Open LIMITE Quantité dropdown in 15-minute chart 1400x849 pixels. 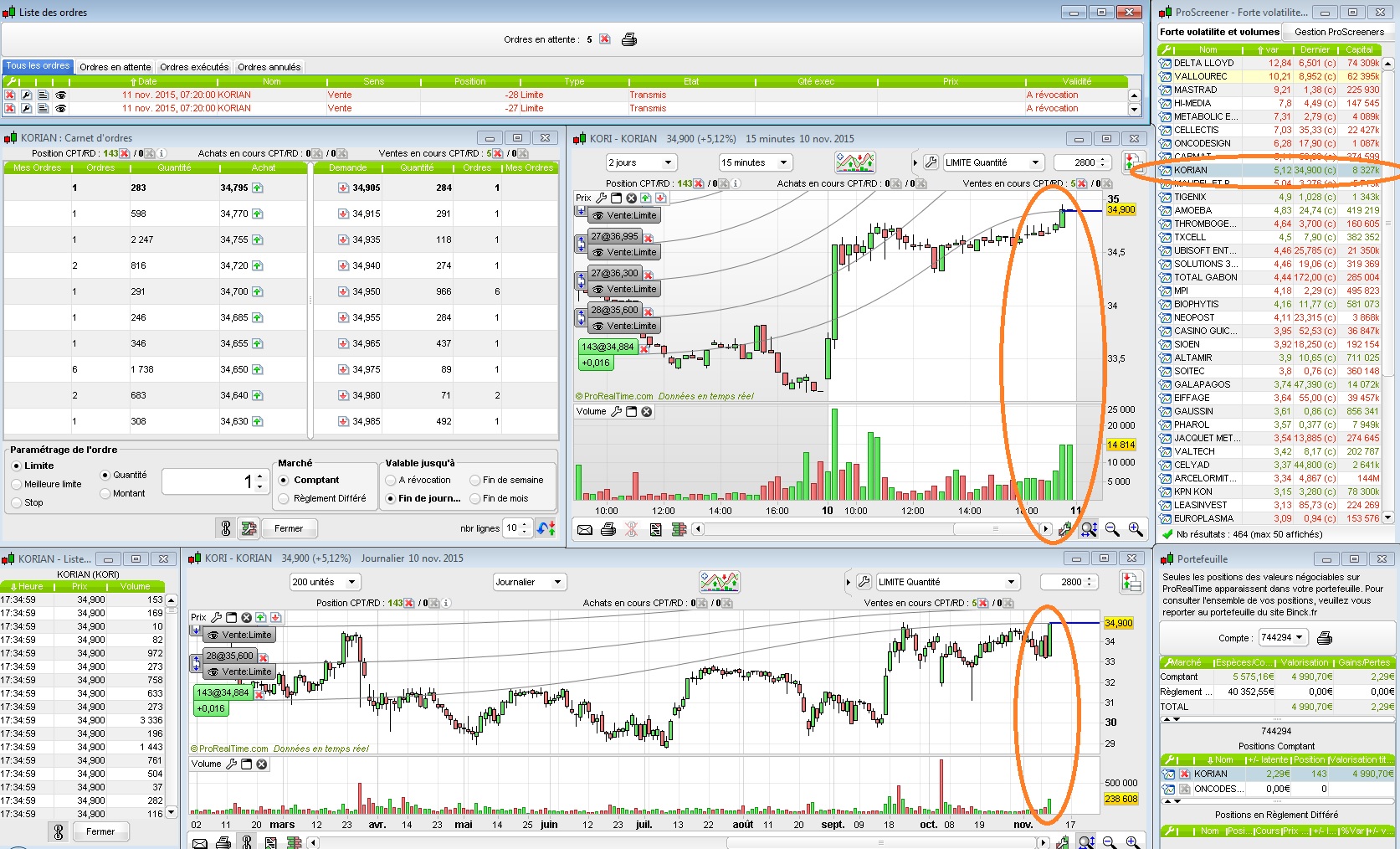(x=992, y=162)
